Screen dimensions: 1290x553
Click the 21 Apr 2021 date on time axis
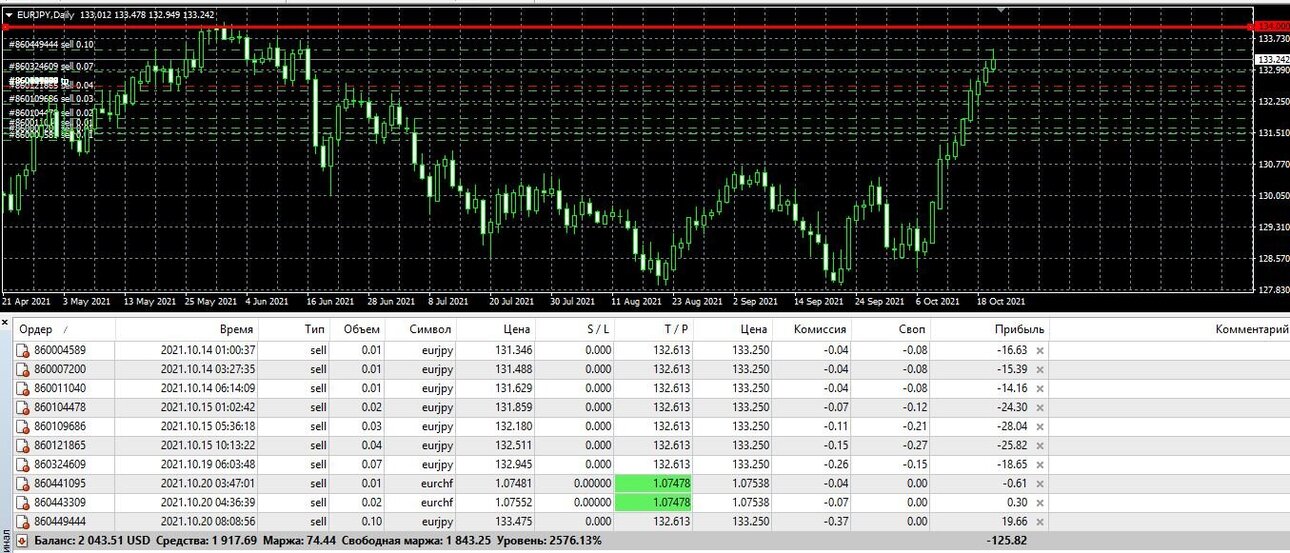tap(26, 300)
